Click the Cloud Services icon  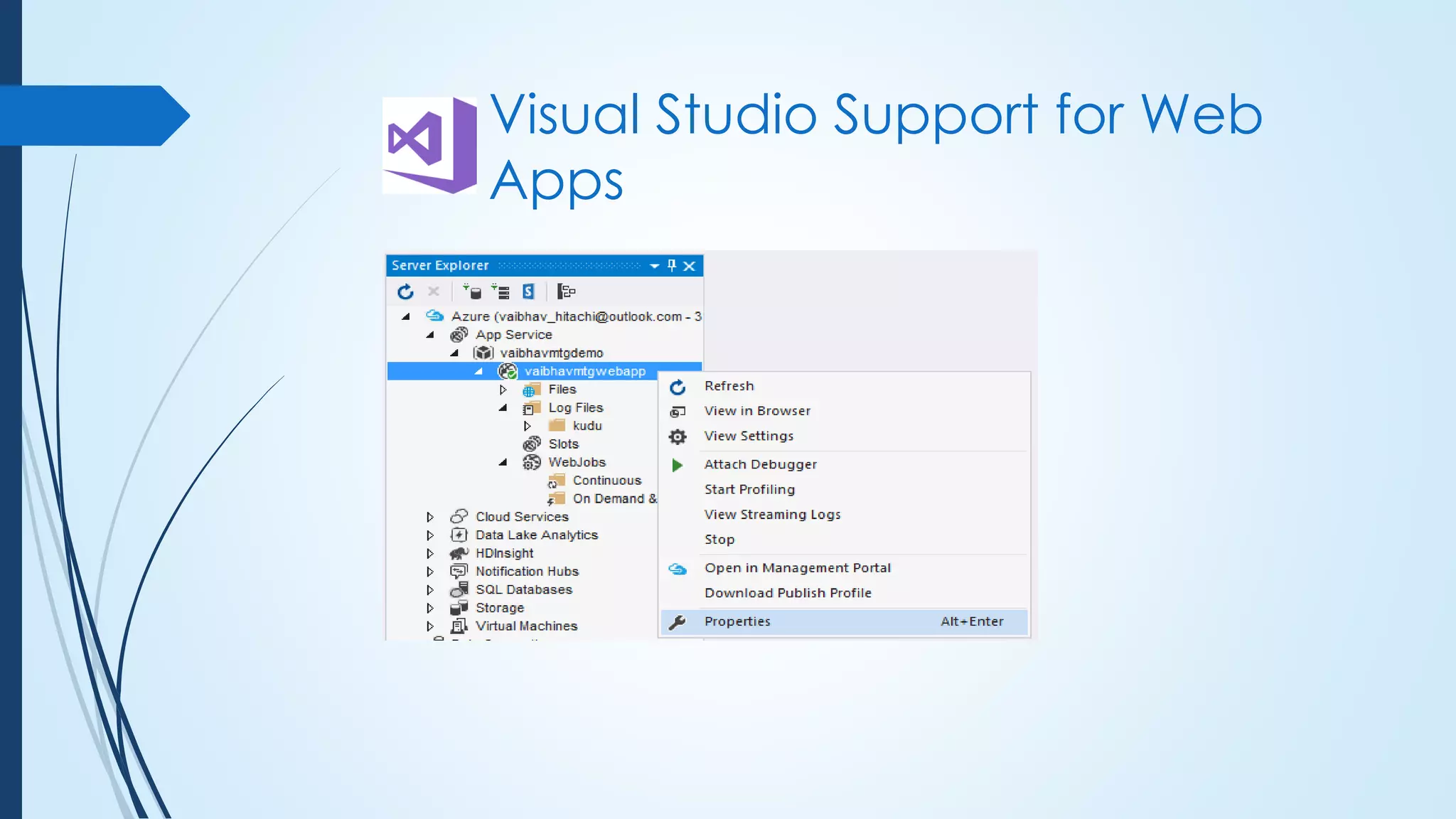[459, 516]
